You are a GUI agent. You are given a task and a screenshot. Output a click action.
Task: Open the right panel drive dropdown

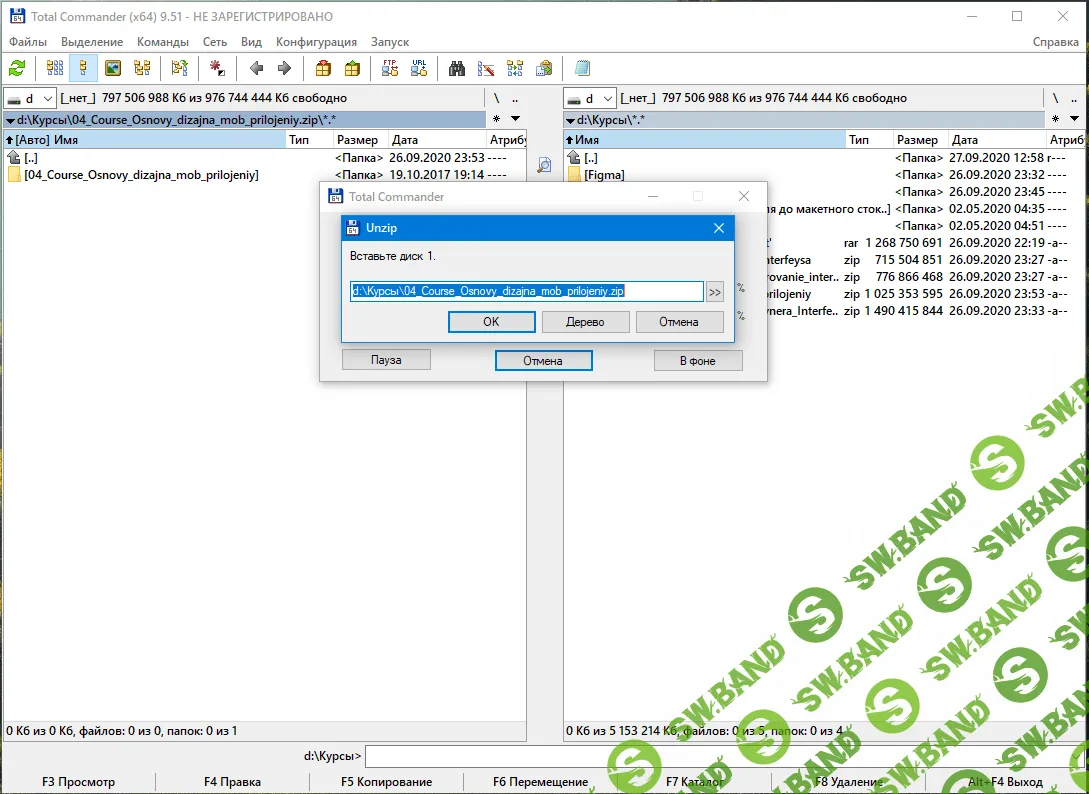(x=590, y=98)
